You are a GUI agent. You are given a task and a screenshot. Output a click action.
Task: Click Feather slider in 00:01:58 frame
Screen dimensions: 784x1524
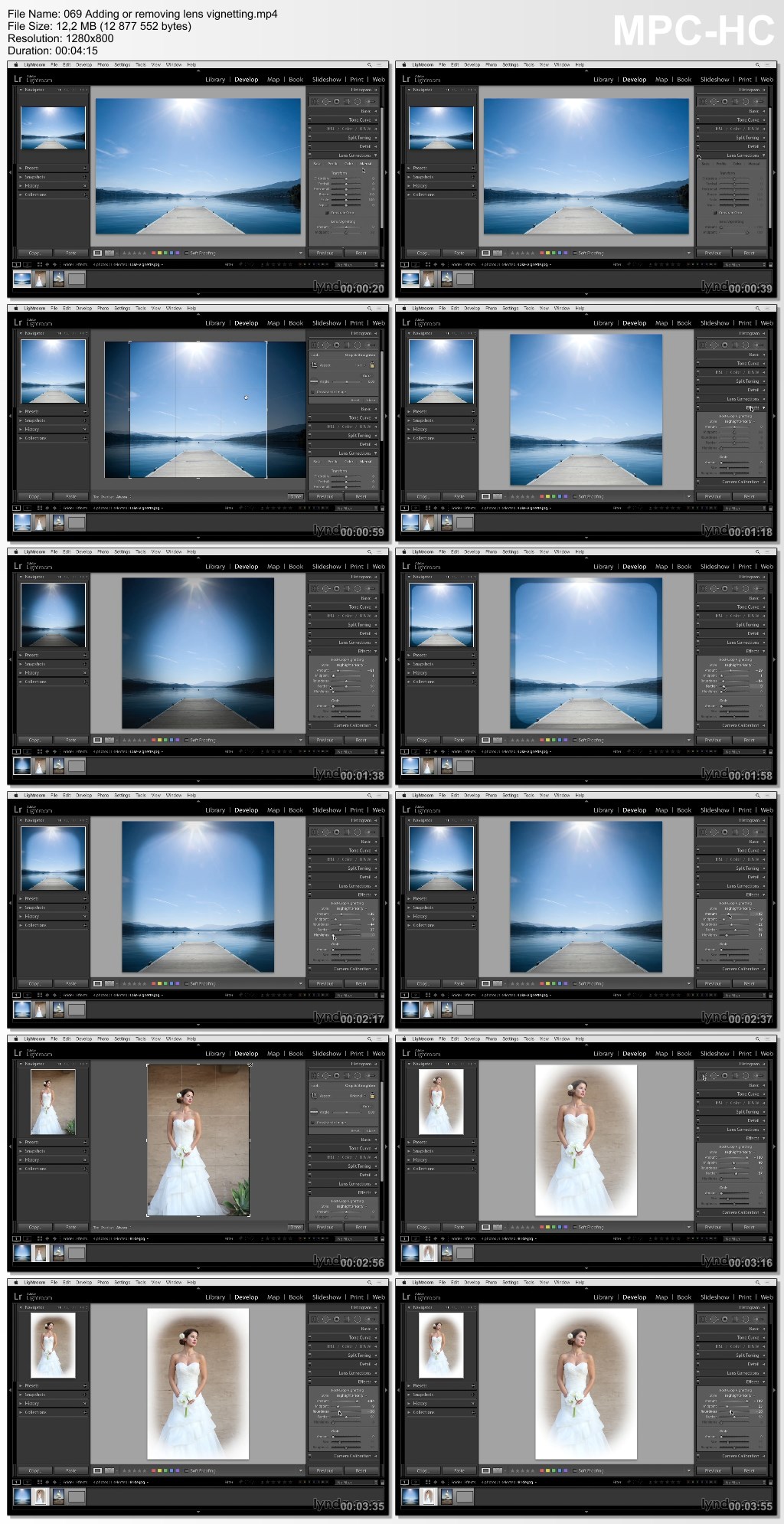[734, 686]
